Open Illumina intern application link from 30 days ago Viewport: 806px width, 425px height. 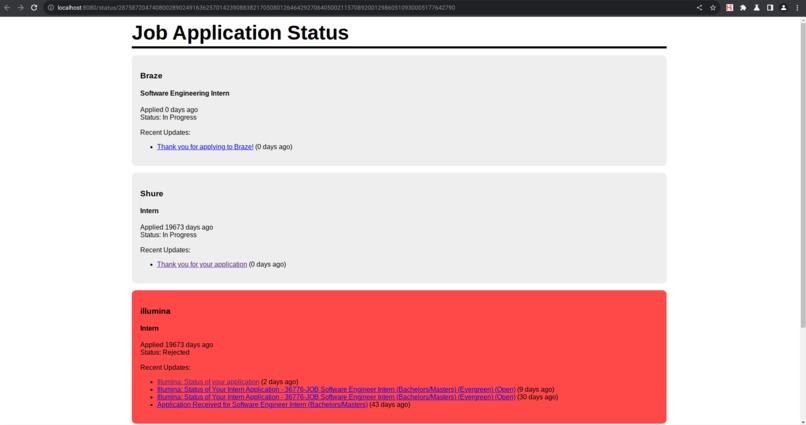point(336,397)
